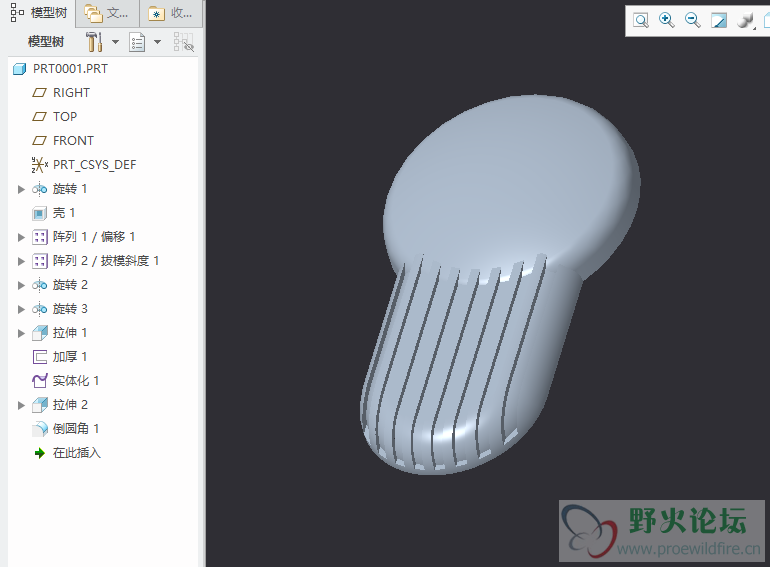Click the Repaint icon
This screenshot has width=770, height=567.
719,21
